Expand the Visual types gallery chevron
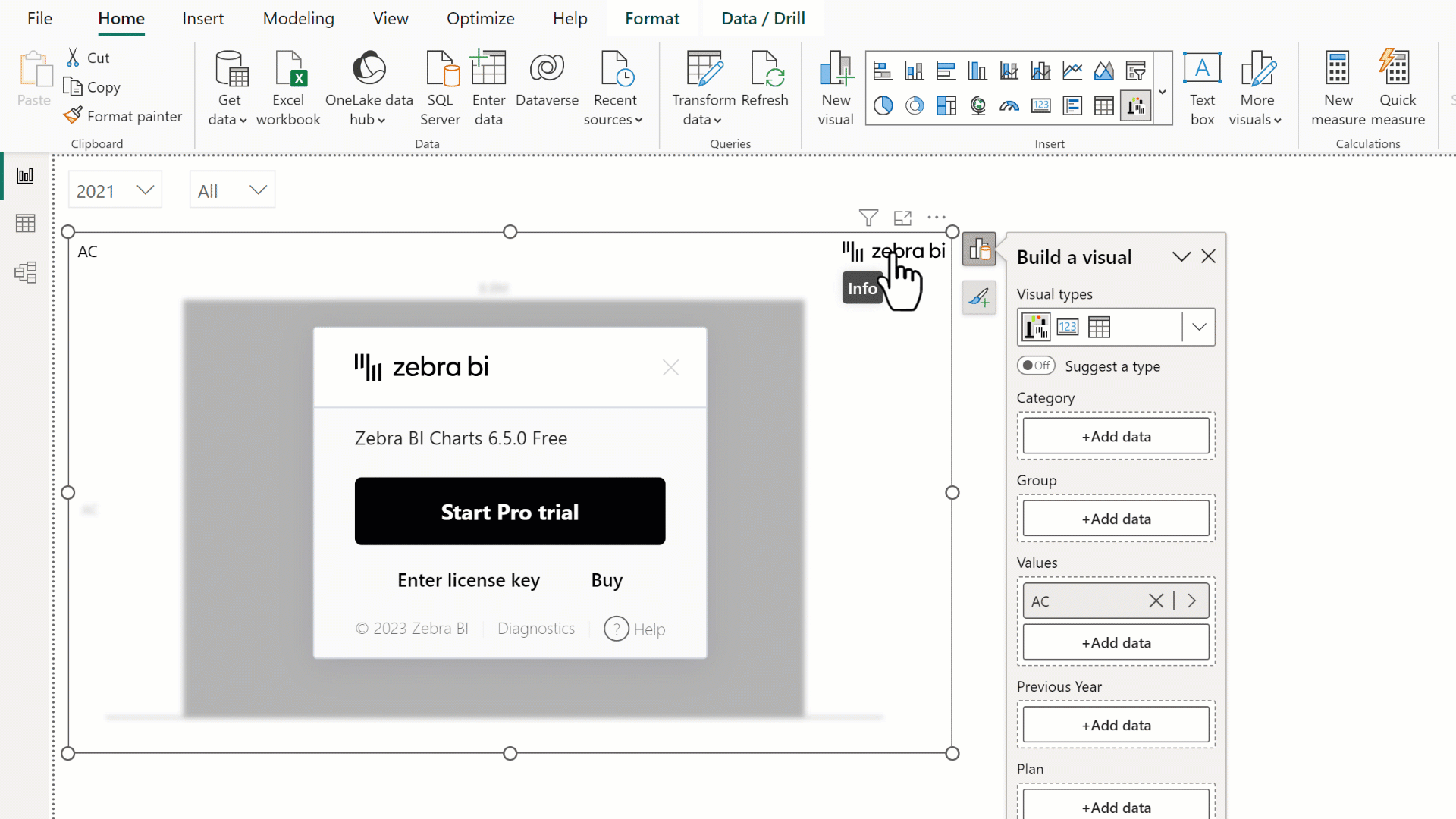 click(1199, 327)
